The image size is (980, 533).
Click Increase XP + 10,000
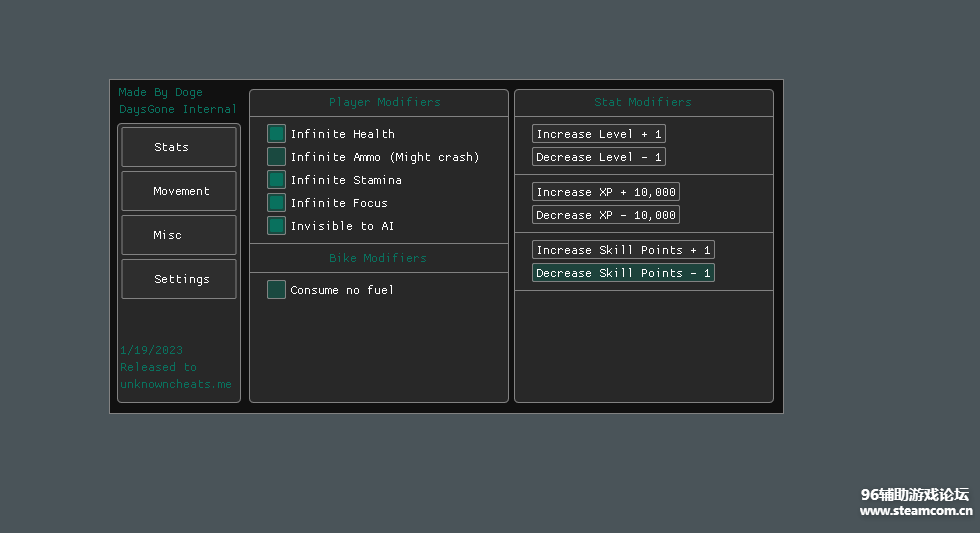[x=605, y=192]
